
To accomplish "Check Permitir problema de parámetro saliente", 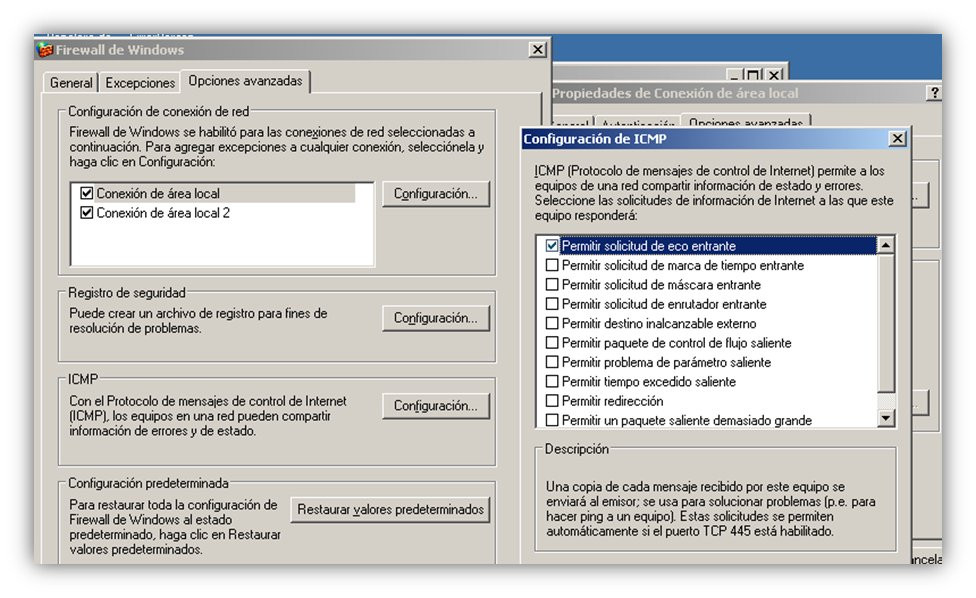I will tap(551, 362).
